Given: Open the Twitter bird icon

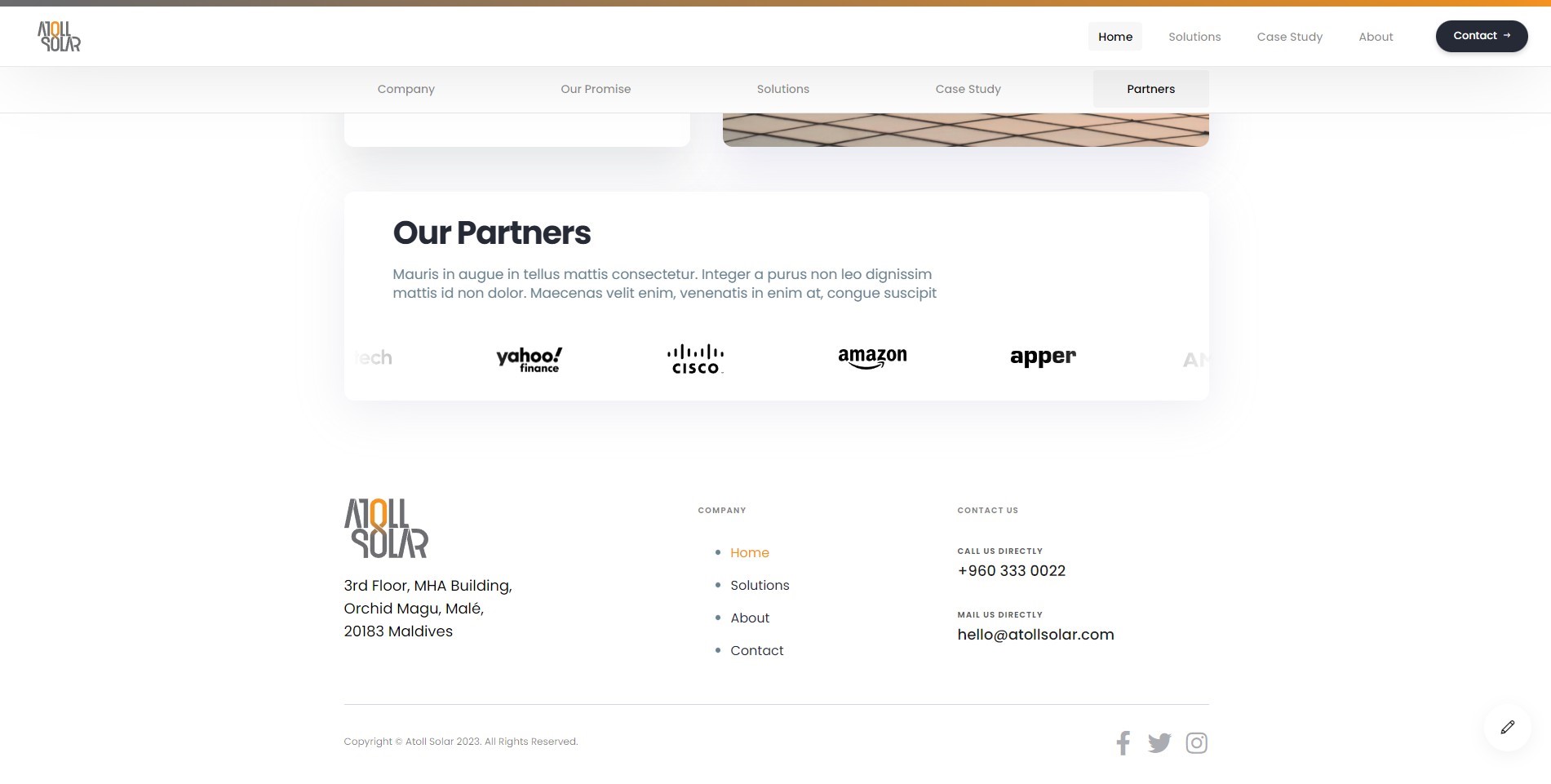Looking at the screenshot, I should click(1159, 742).
